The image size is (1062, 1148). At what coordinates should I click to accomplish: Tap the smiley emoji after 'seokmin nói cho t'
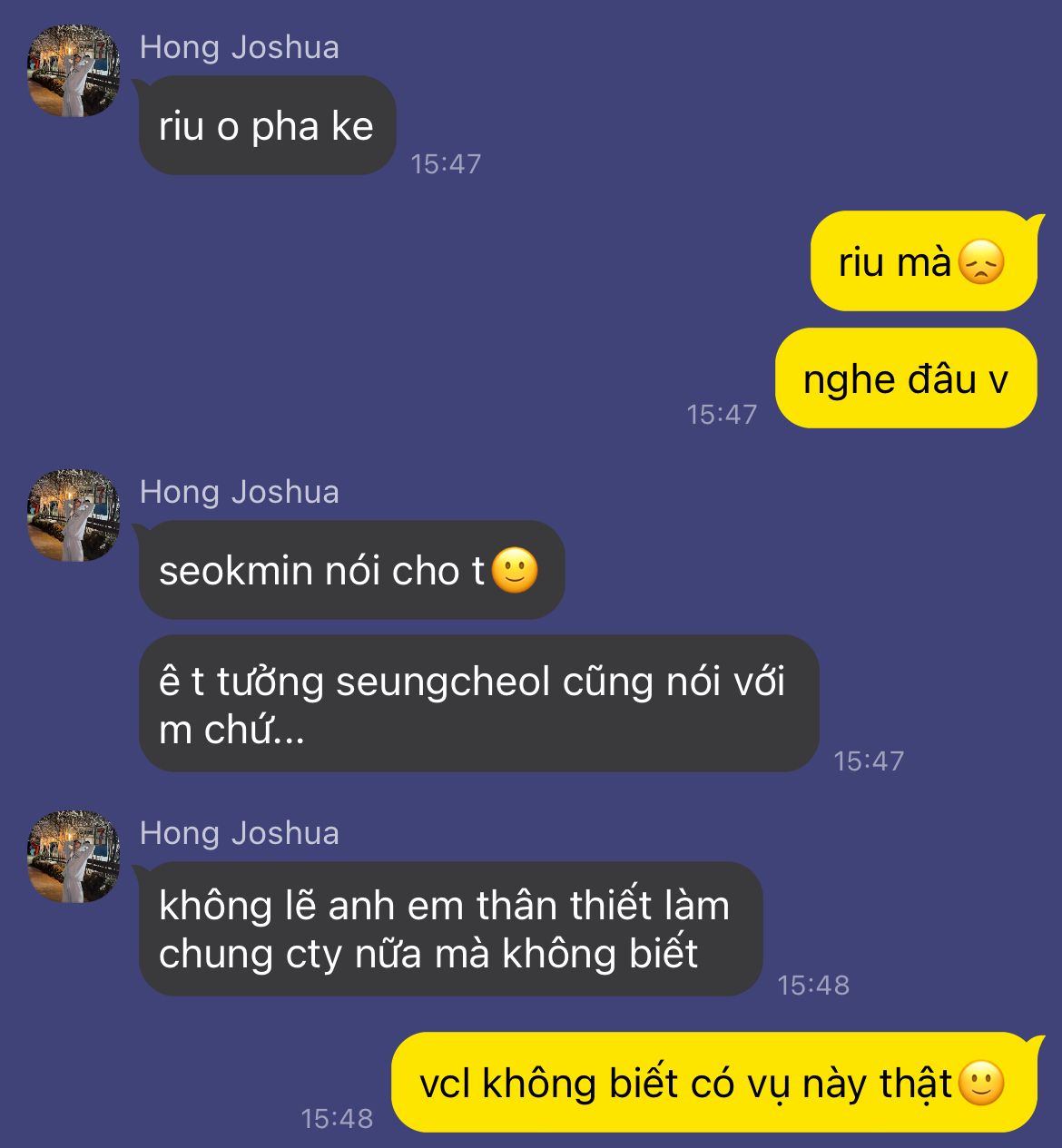[515, 571]
